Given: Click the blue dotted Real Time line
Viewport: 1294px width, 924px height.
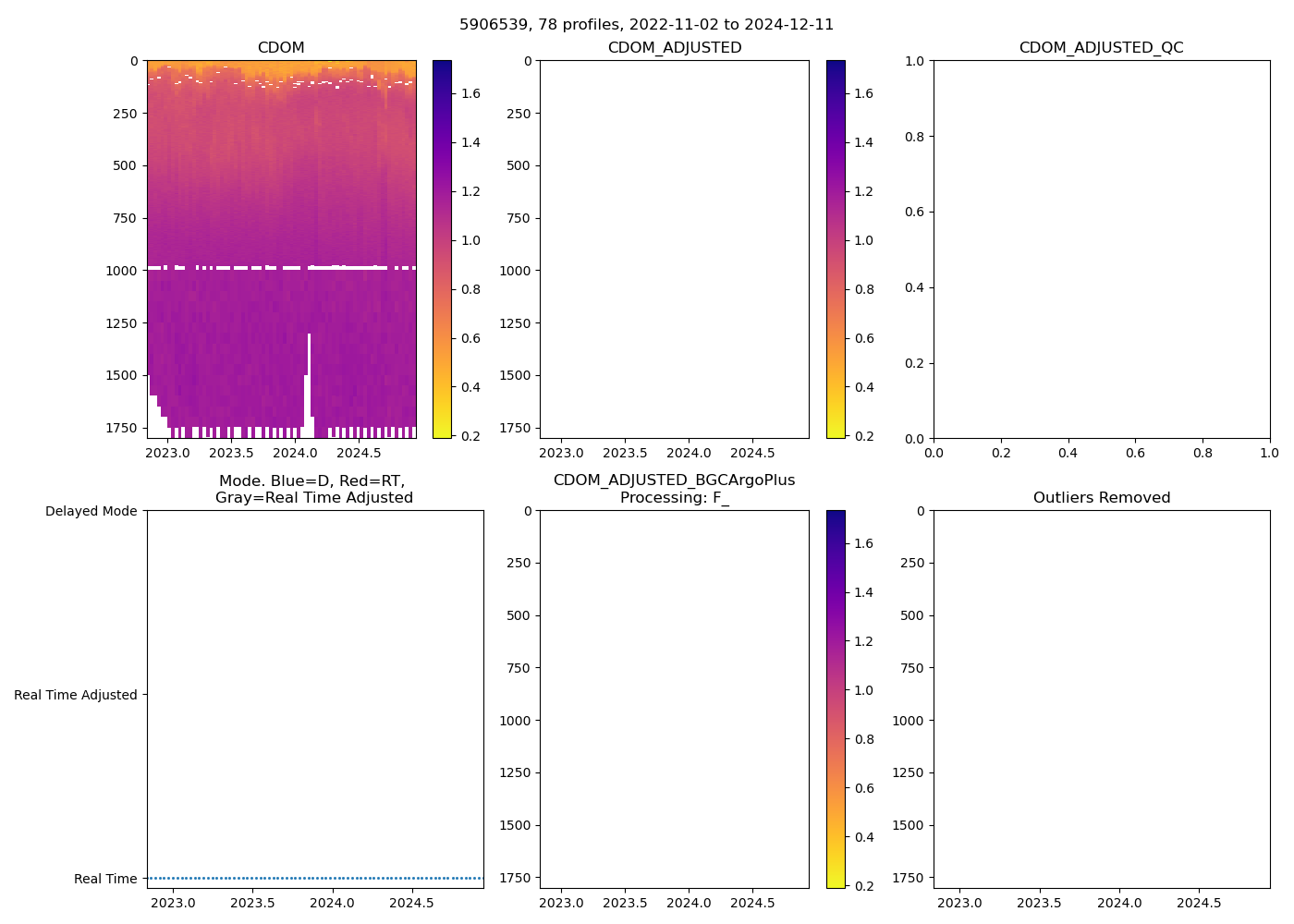Looking at the screenshot, I should [x=314, y=878].
